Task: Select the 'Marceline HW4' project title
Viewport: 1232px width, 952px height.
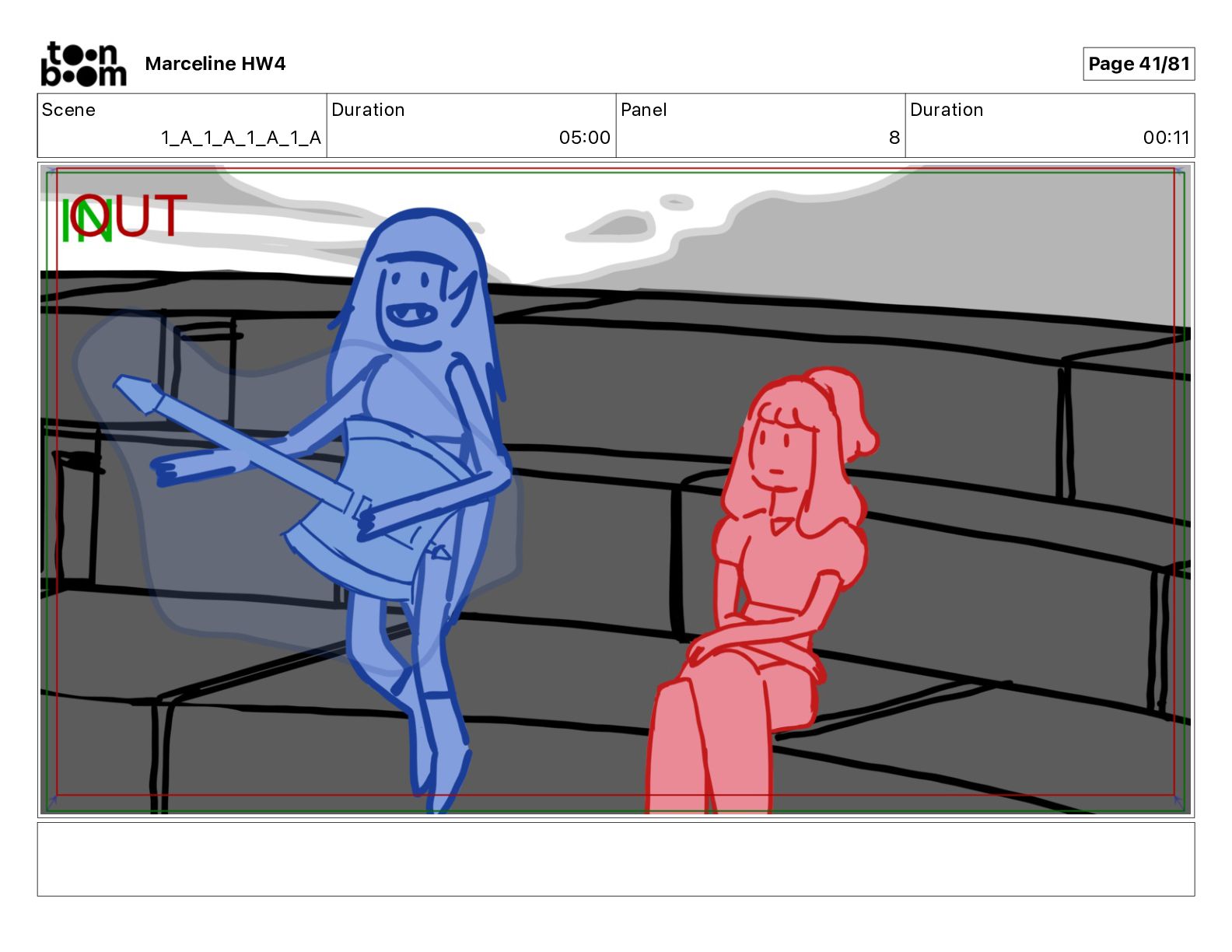Action: [215, 64]
